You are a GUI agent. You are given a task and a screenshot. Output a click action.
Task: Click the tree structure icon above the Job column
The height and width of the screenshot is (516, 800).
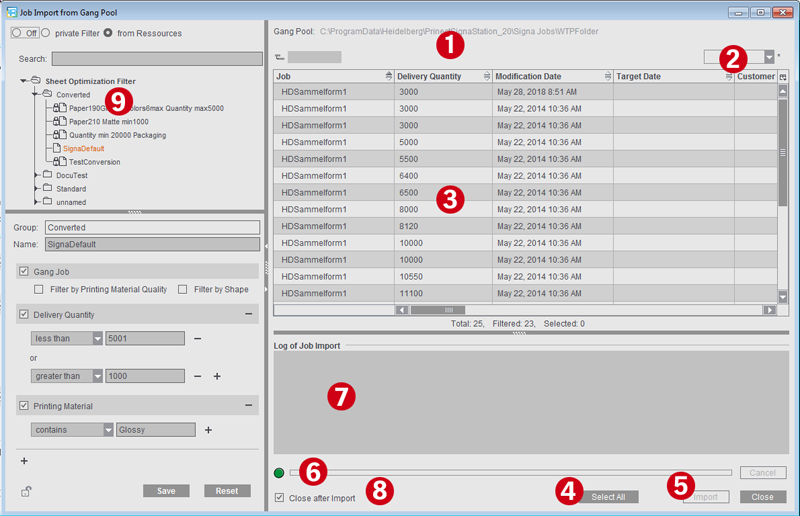point(279,57)
